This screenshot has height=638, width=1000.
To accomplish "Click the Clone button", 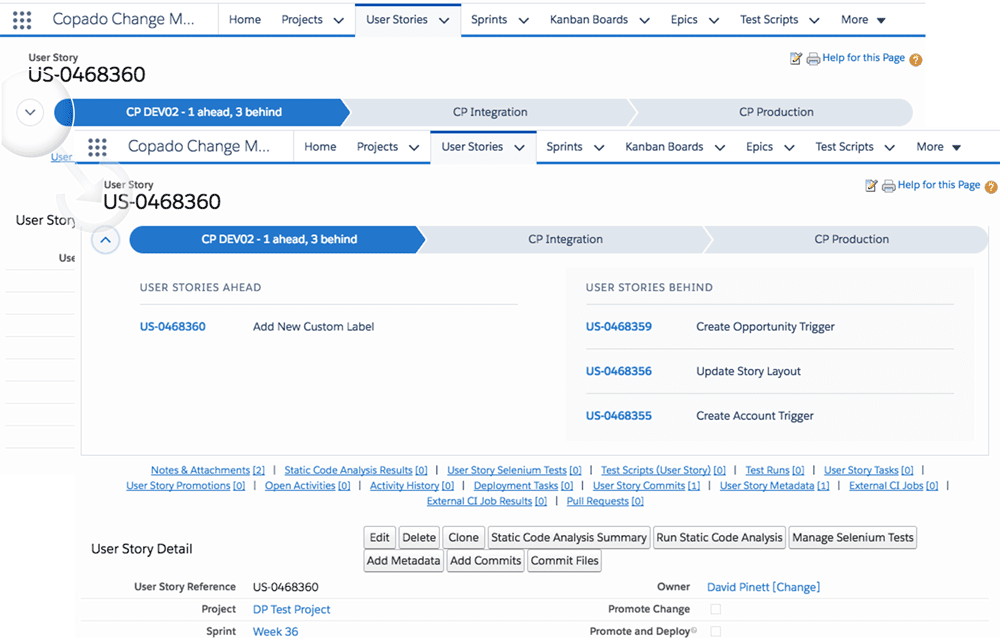I will pyautogui.click(x=464, y=538).
